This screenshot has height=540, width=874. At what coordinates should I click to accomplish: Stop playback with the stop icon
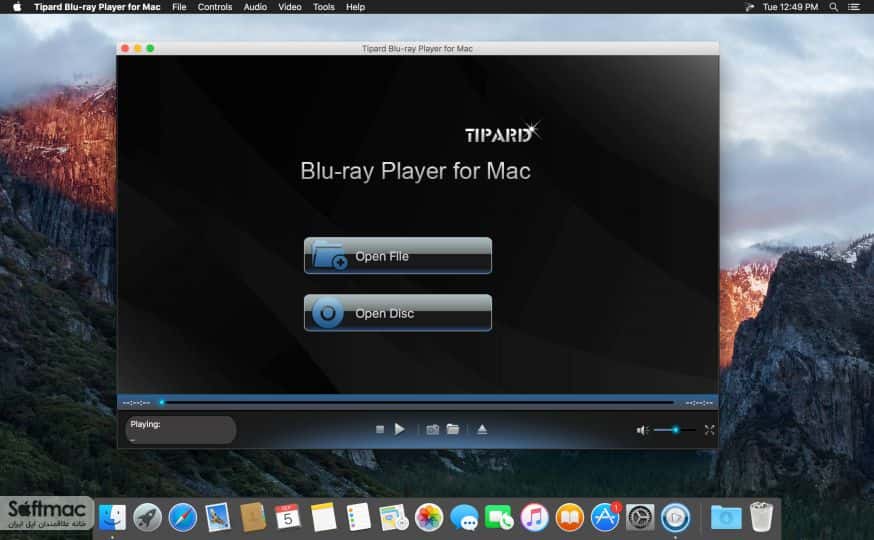click(x=380, y=430)
